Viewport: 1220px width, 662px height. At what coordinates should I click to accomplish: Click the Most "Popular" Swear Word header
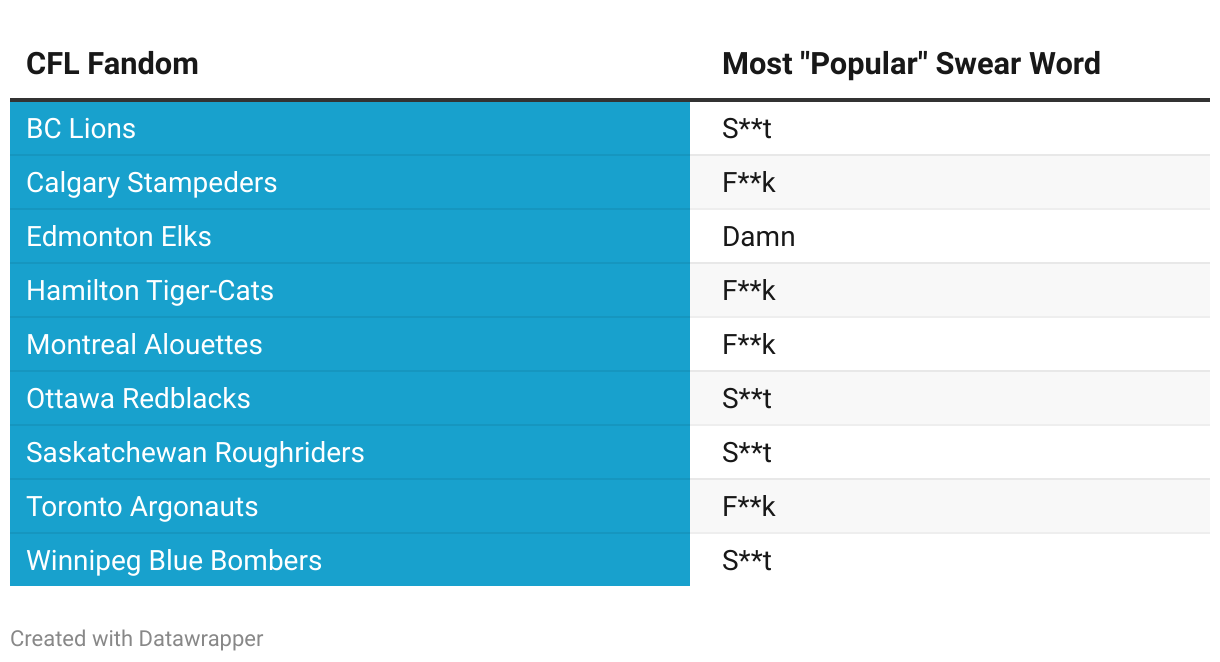pos(910,64)
